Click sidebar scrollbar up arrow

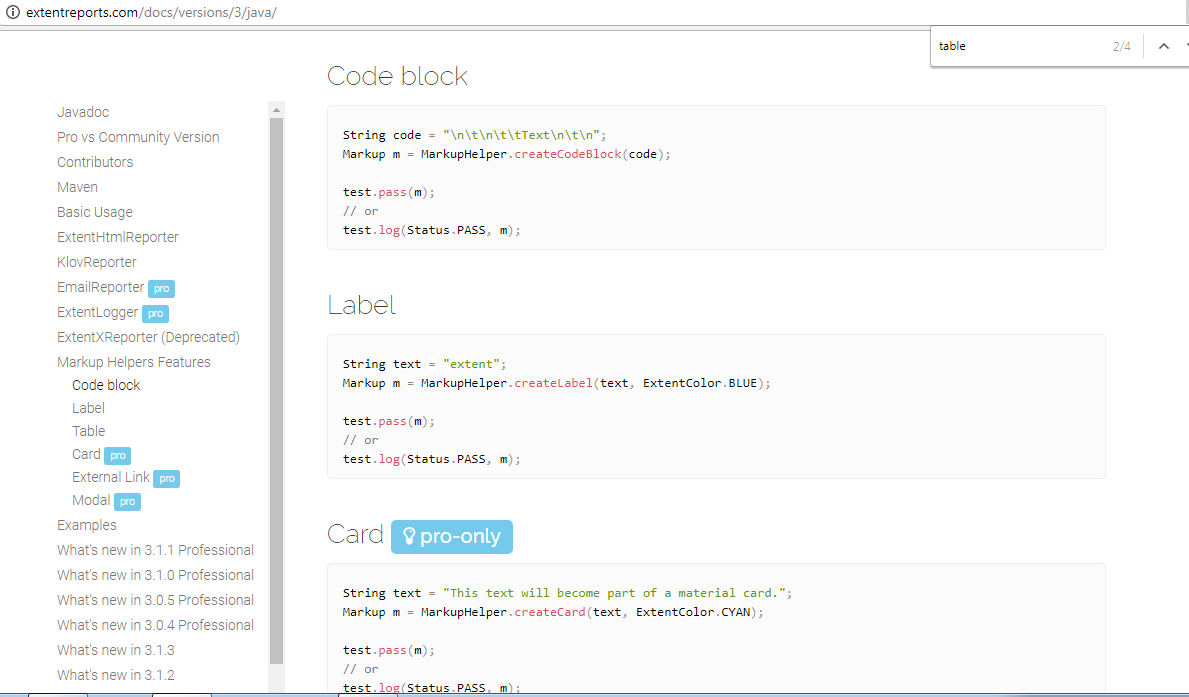277,110
